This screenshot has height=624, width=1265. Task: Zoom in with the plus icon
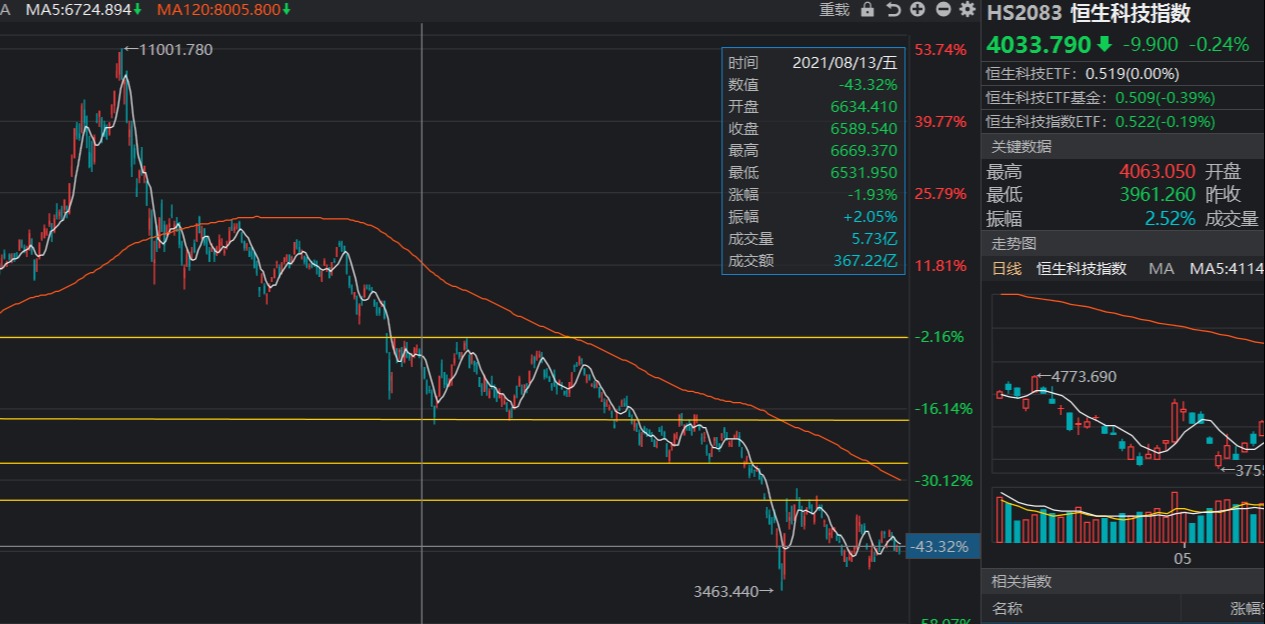click(917, 9)
